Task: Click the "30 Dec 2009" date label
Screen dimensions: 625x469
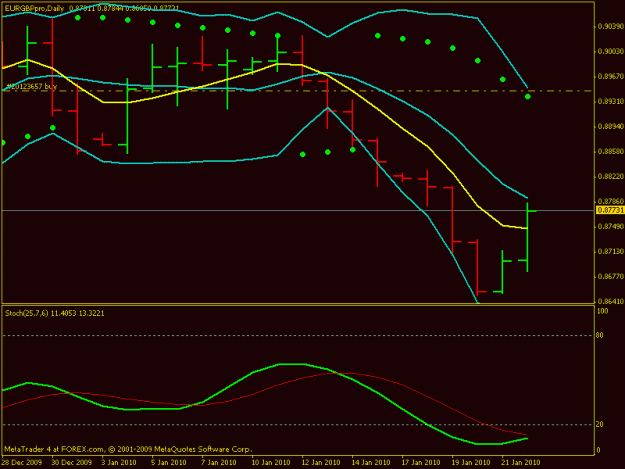Action: (71, 462)
